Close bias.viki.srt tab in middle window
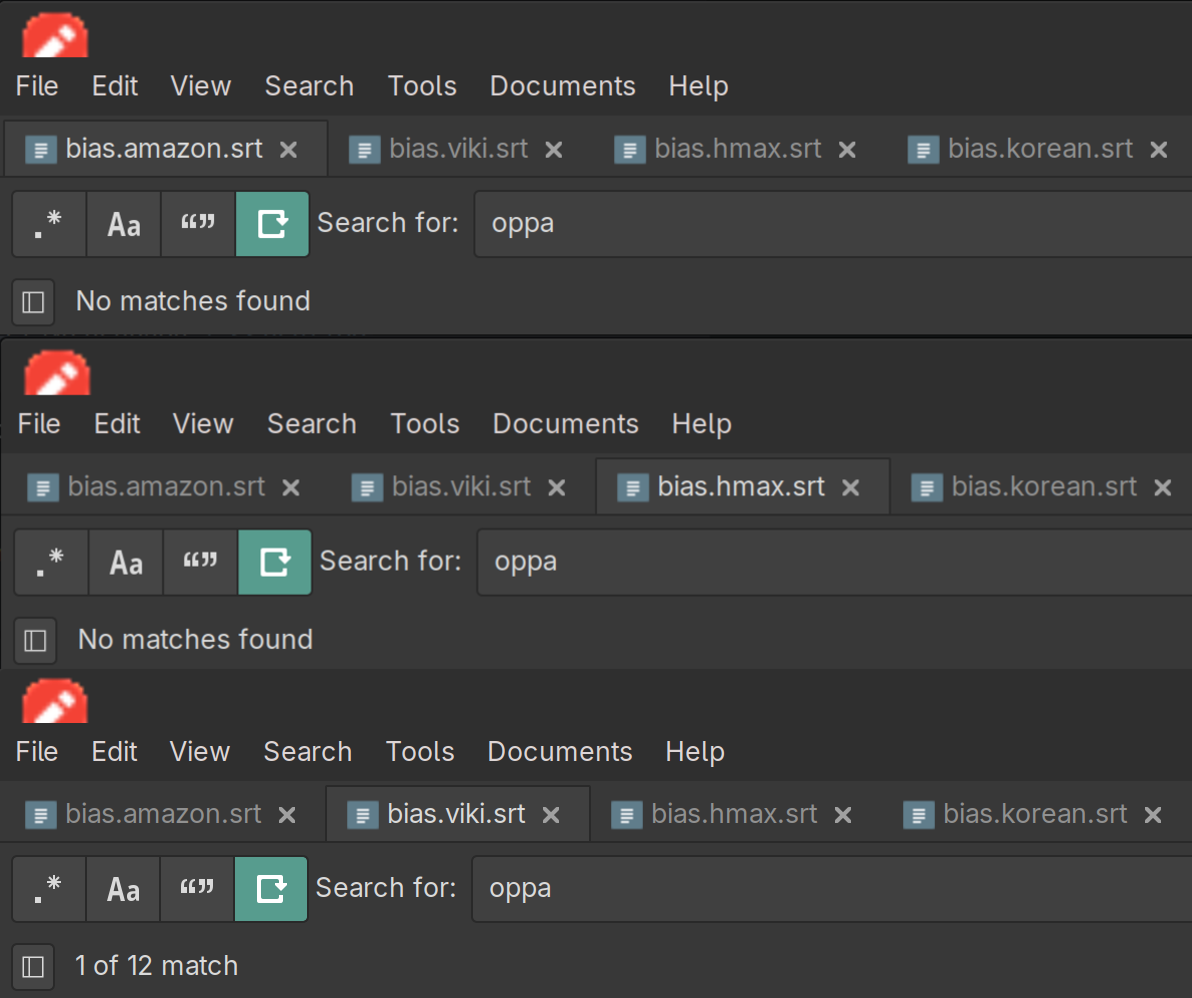This screenshot has height=998, width=1192. (556, 487)
